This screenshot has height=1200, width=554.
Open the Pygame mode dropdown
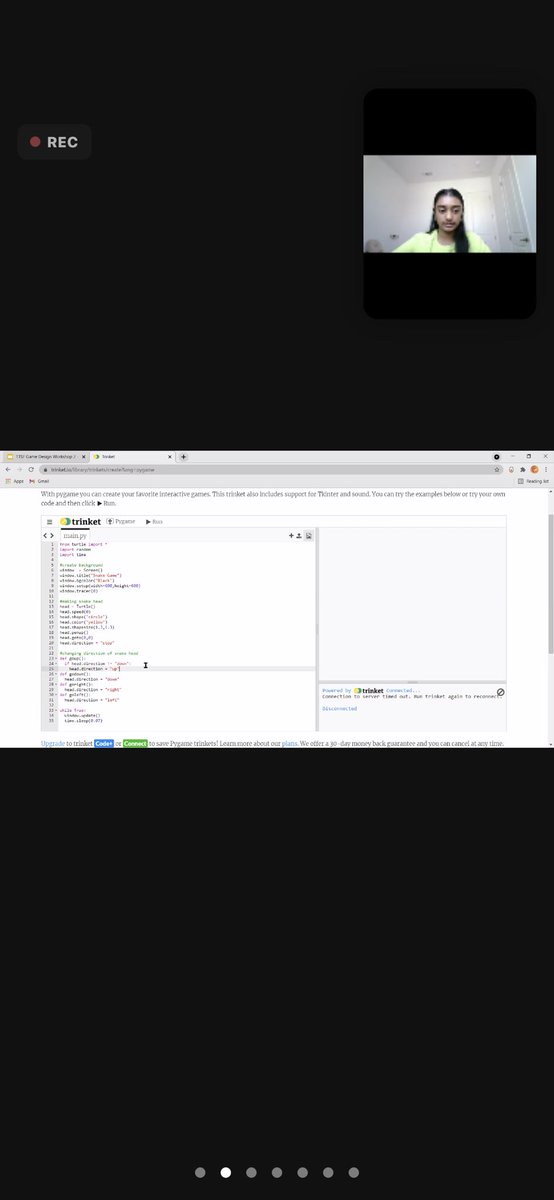tap(121, 521)
